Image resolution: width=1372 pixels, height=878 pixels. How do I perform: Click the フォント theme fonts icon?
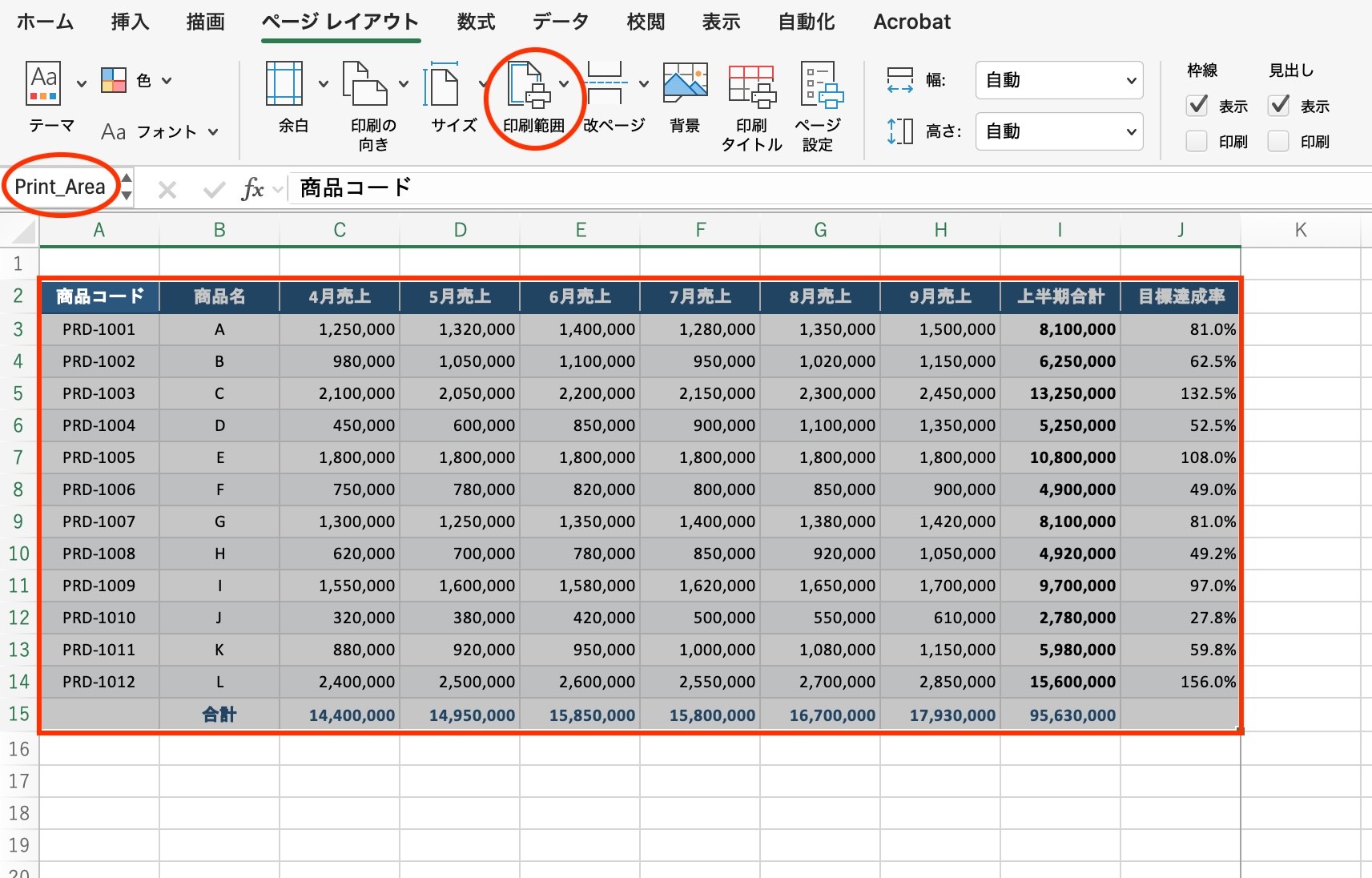114,131
